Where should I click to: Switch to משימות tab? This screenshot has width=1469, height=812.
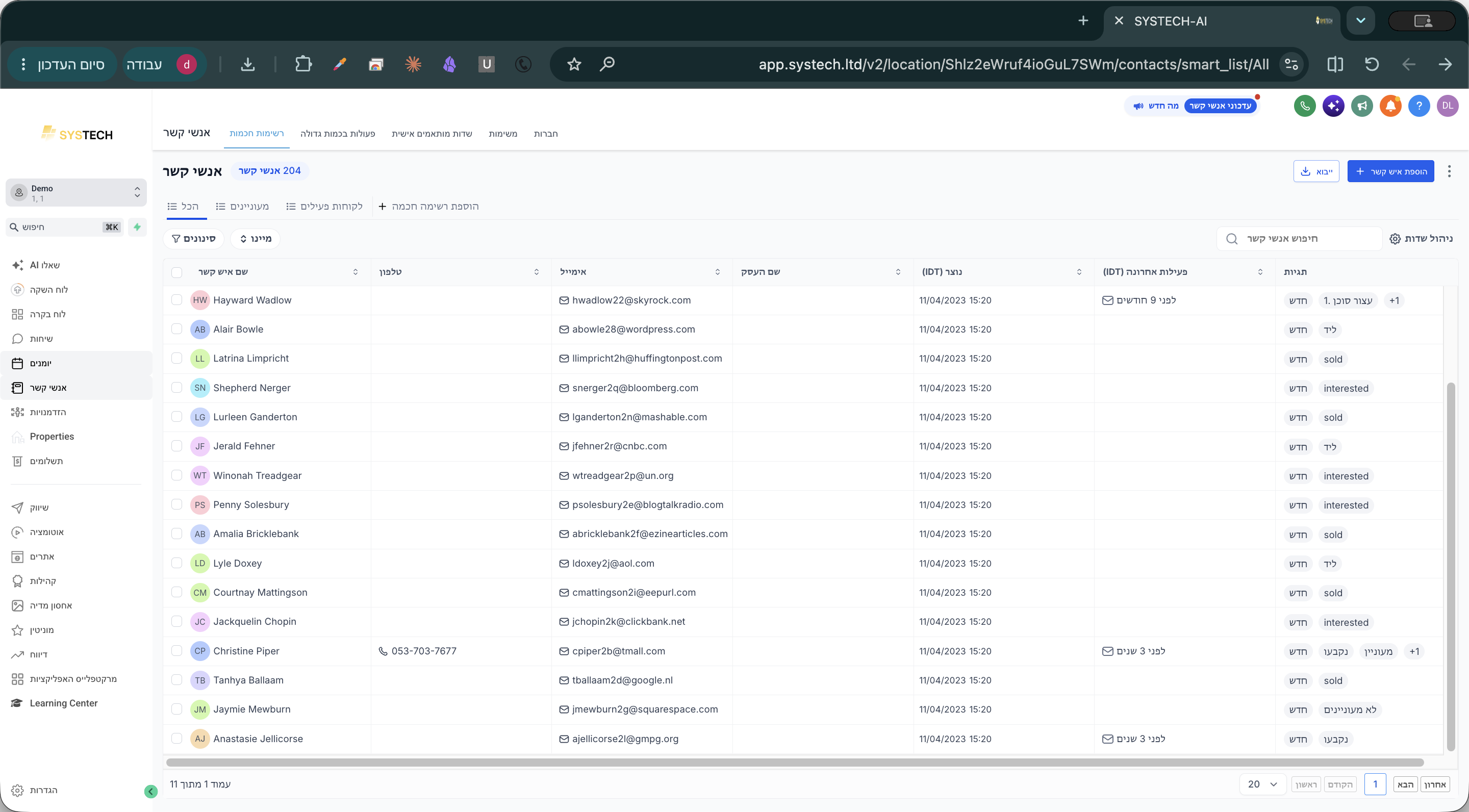tap(502, 134)
